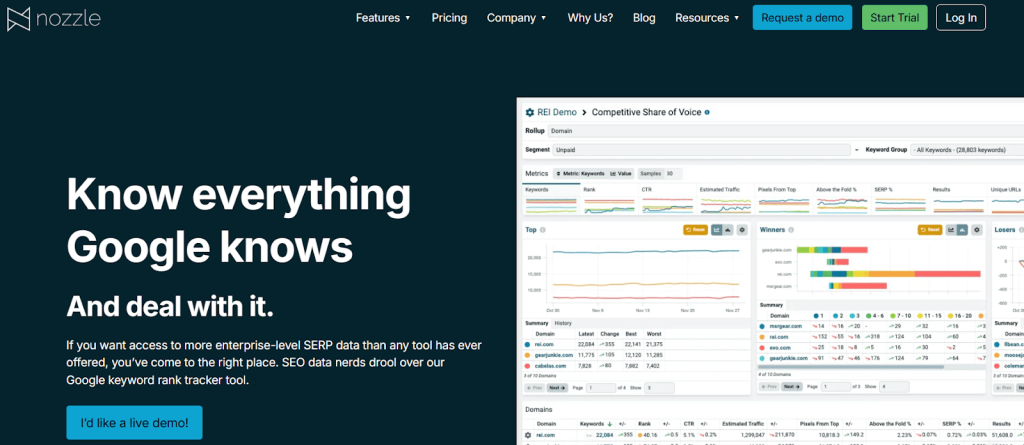The height and width of the screenshot is (445, 1024).
Task: Open settings gear in Winners panel
Action: click(x=977, y=230)
